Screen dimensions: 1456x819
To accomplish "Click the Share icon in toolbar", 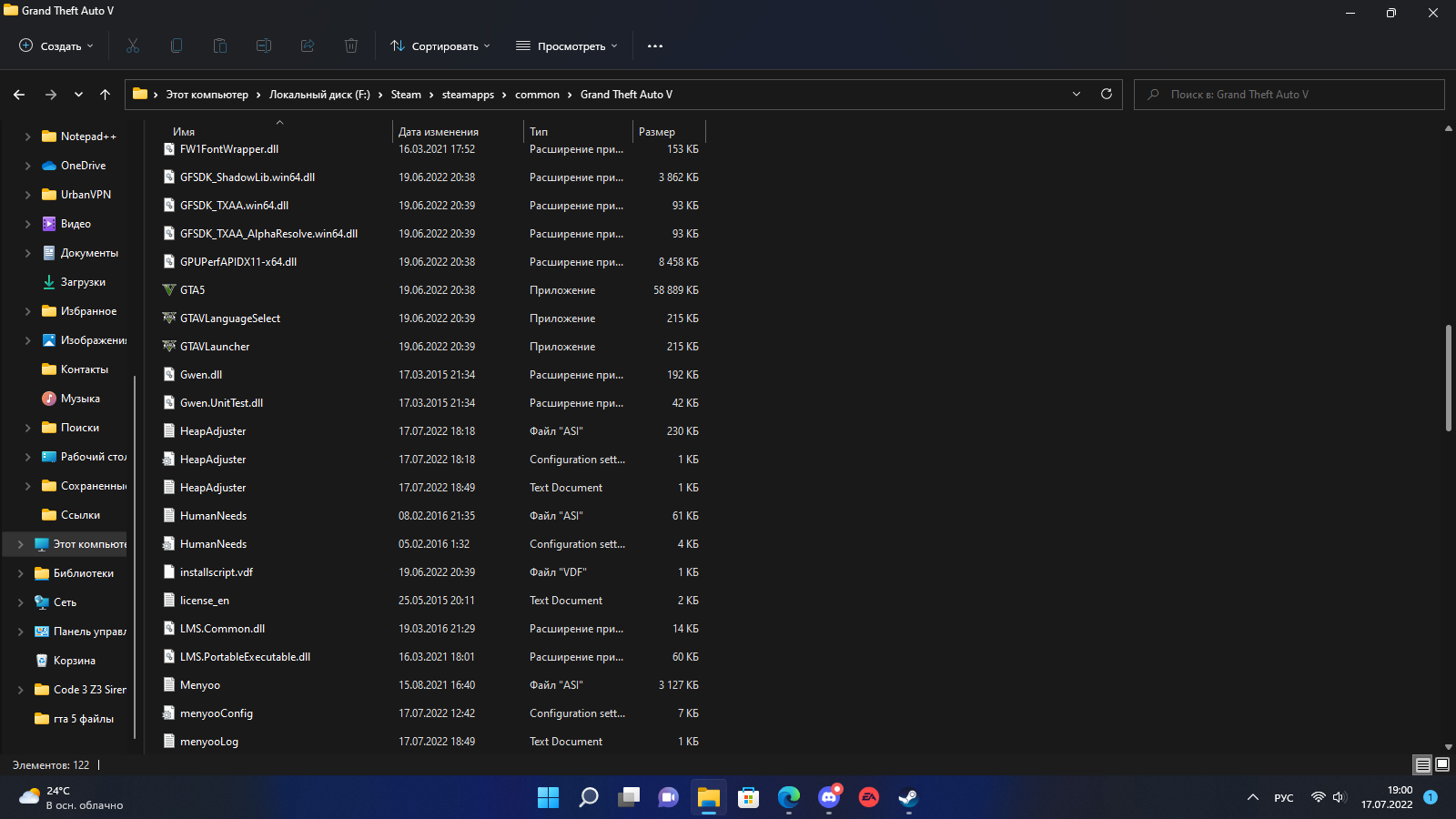I will click(x=308, y=45).
